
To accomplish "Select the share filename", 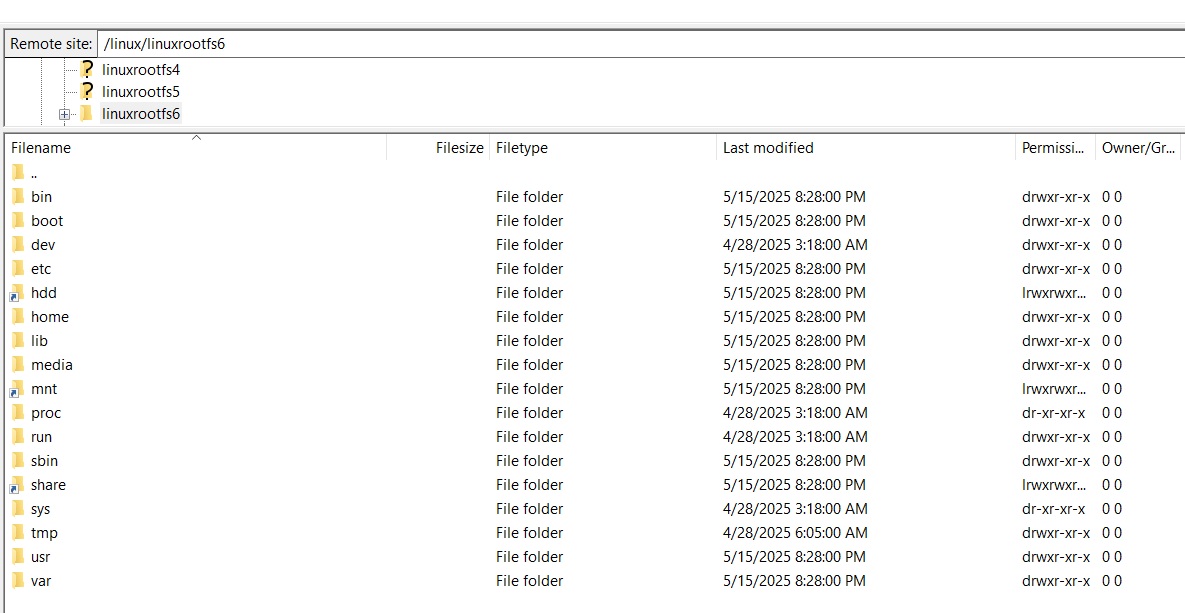I will 48,485.
